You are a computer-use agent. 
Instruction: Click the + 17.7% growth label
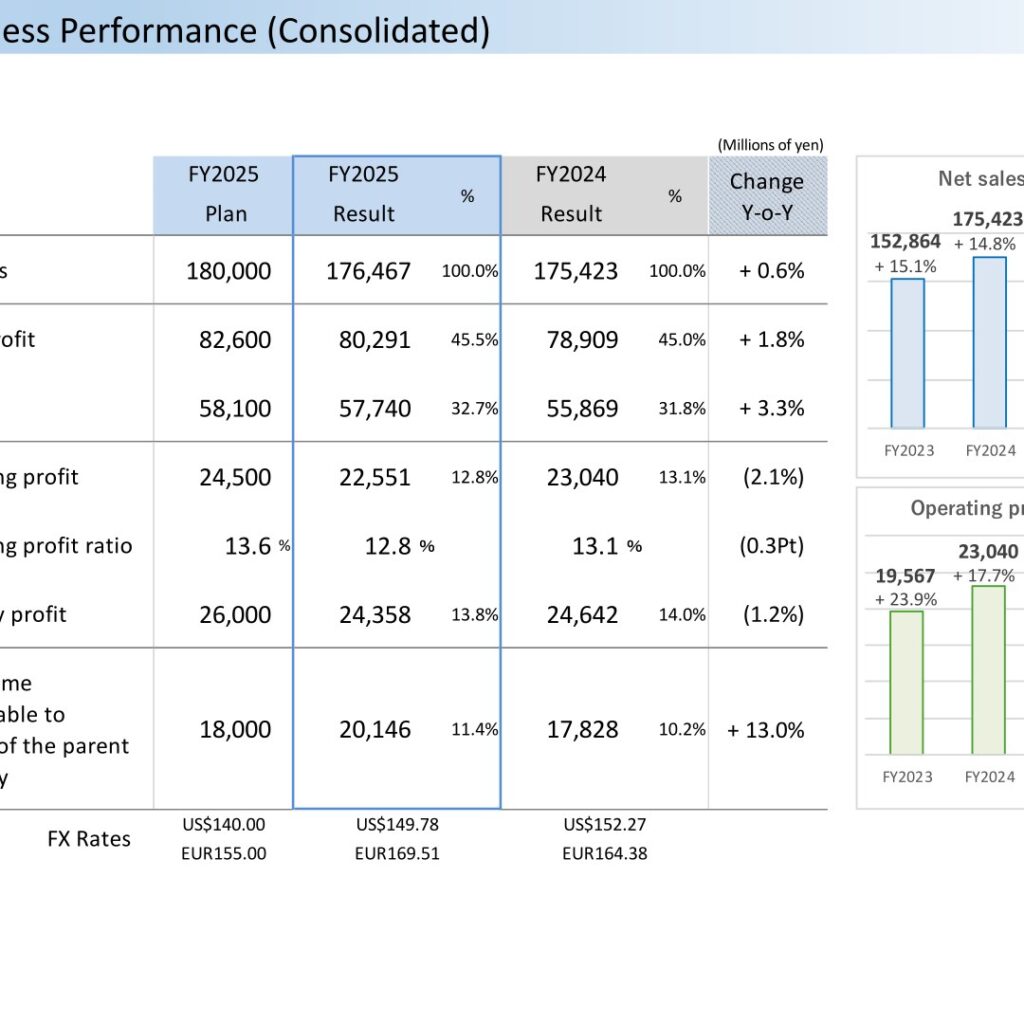click(x=984, y=576)
